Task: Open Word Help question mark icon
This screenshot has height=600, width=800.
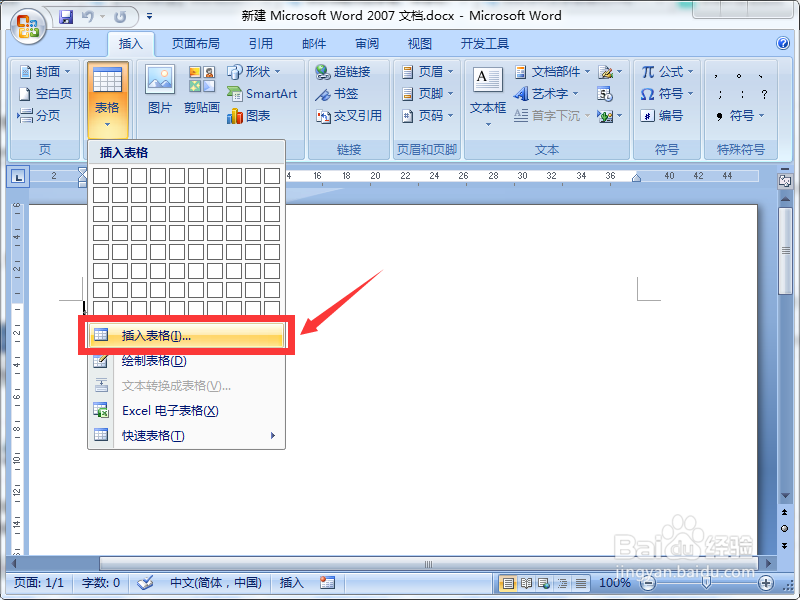Action: (783, 43)
